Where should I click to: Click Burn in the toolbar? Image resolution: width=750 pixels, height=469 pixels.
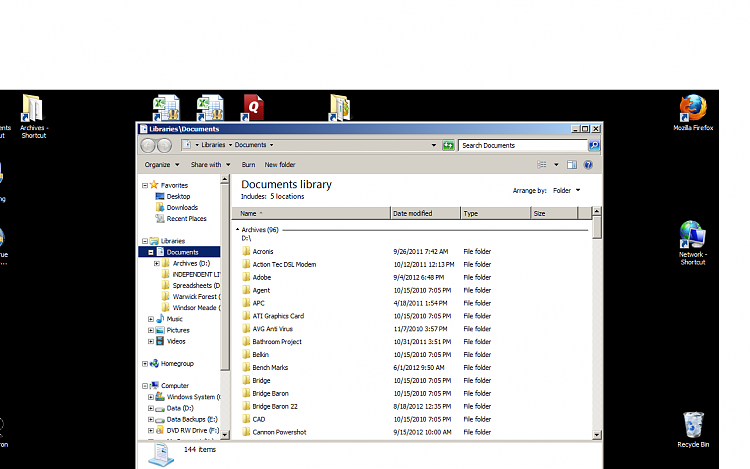click(x=248, y=164)
